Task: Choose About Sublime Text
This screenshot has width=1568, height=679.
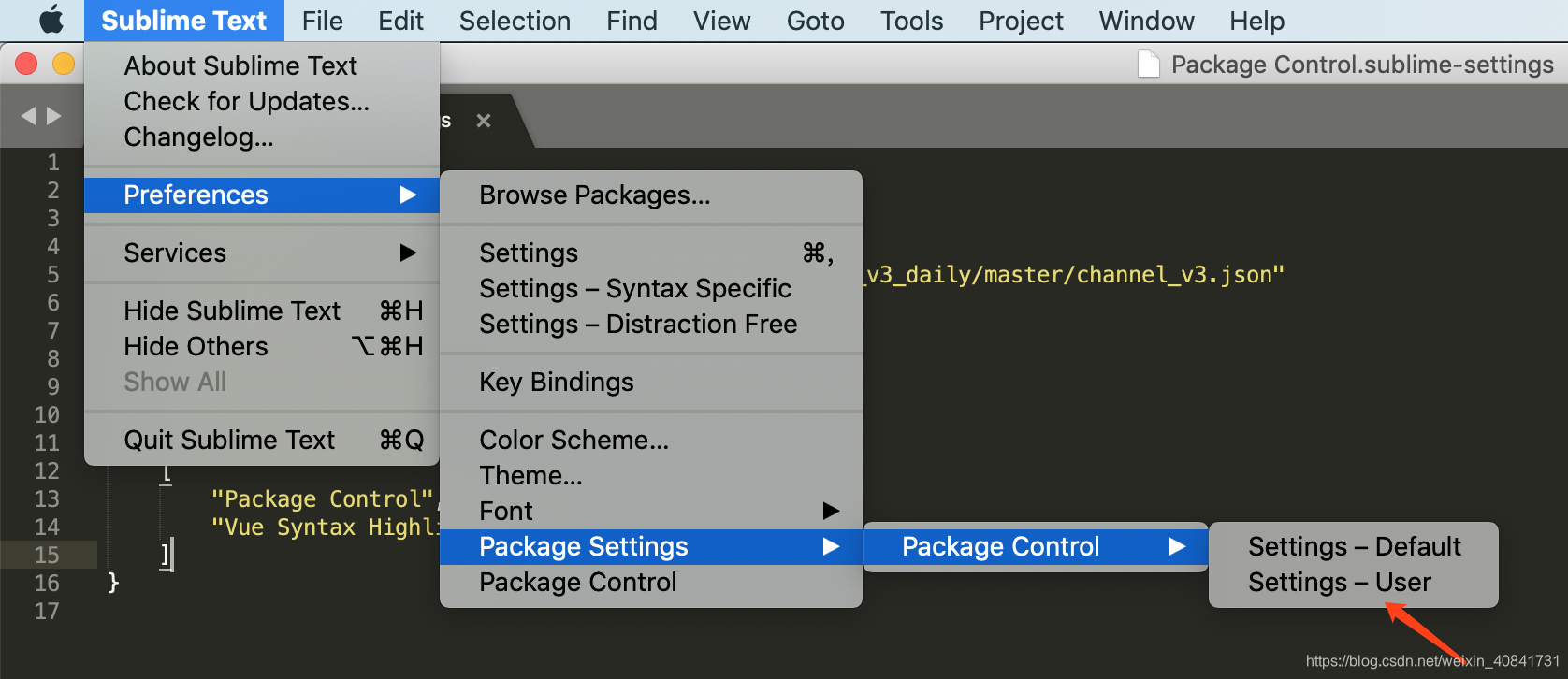Action: pyautogui.click(x=262, y=65)
